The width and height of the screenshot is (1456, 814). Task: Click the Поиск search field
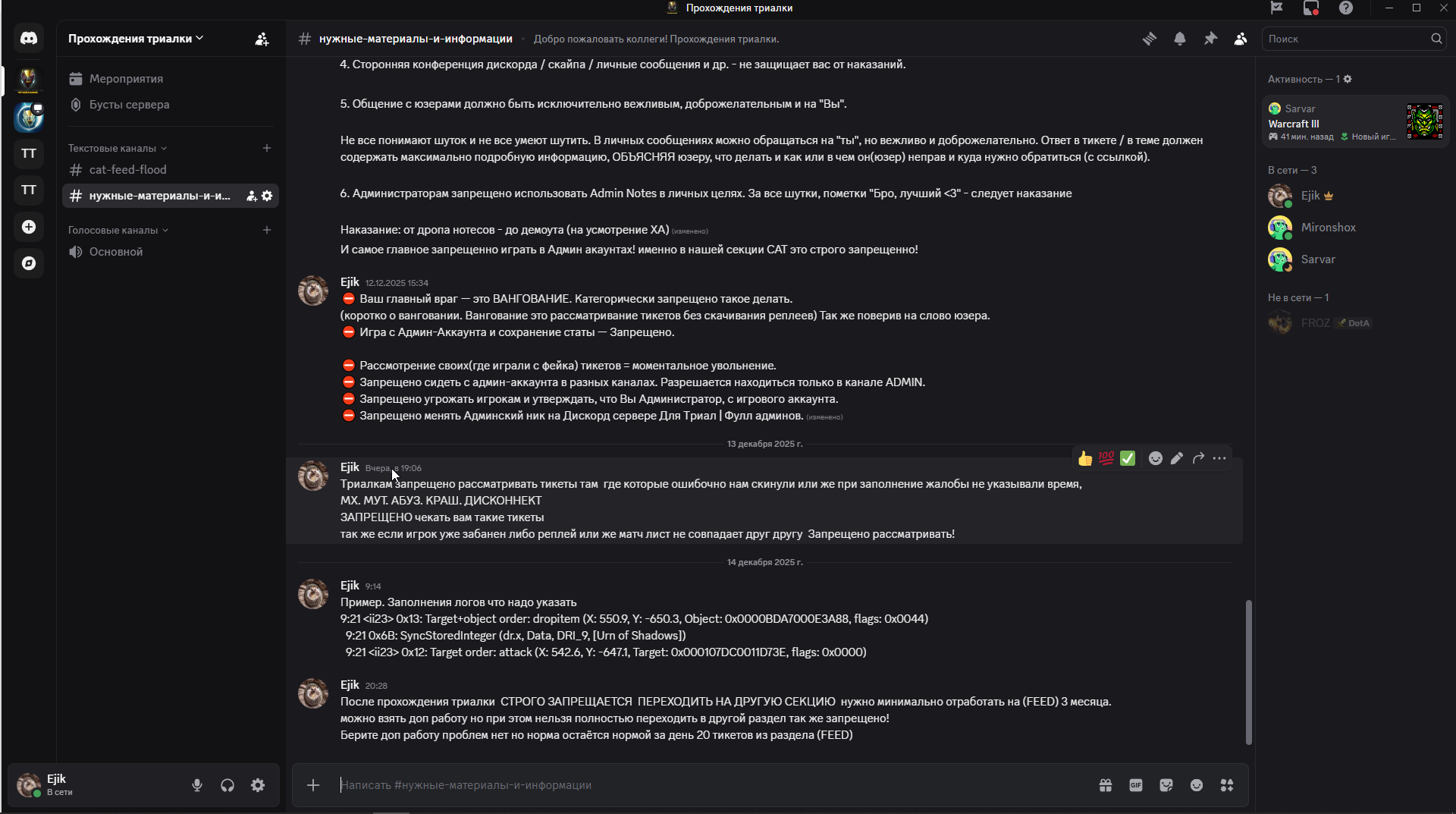(x=1346, y=39)
